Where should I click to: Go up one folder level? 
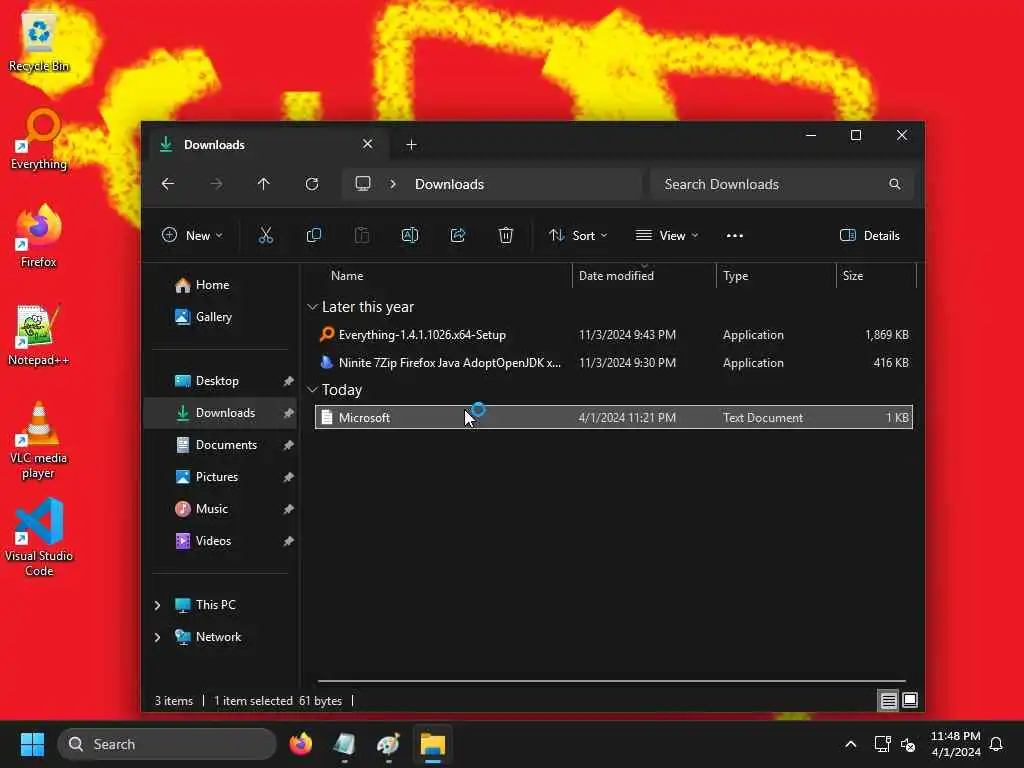263,184
